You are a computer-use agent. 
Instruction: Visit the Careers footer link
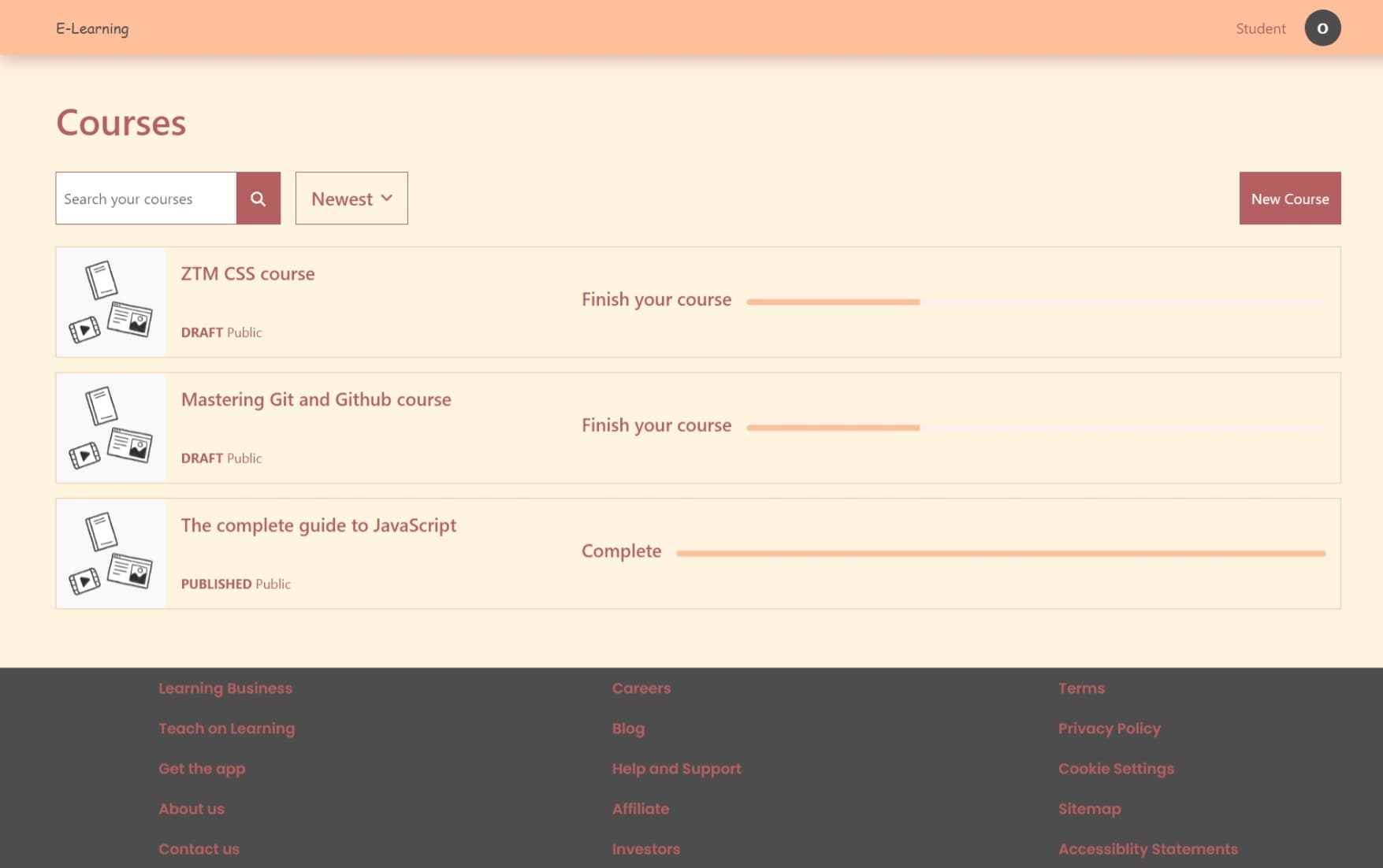(x=641, y=688)
